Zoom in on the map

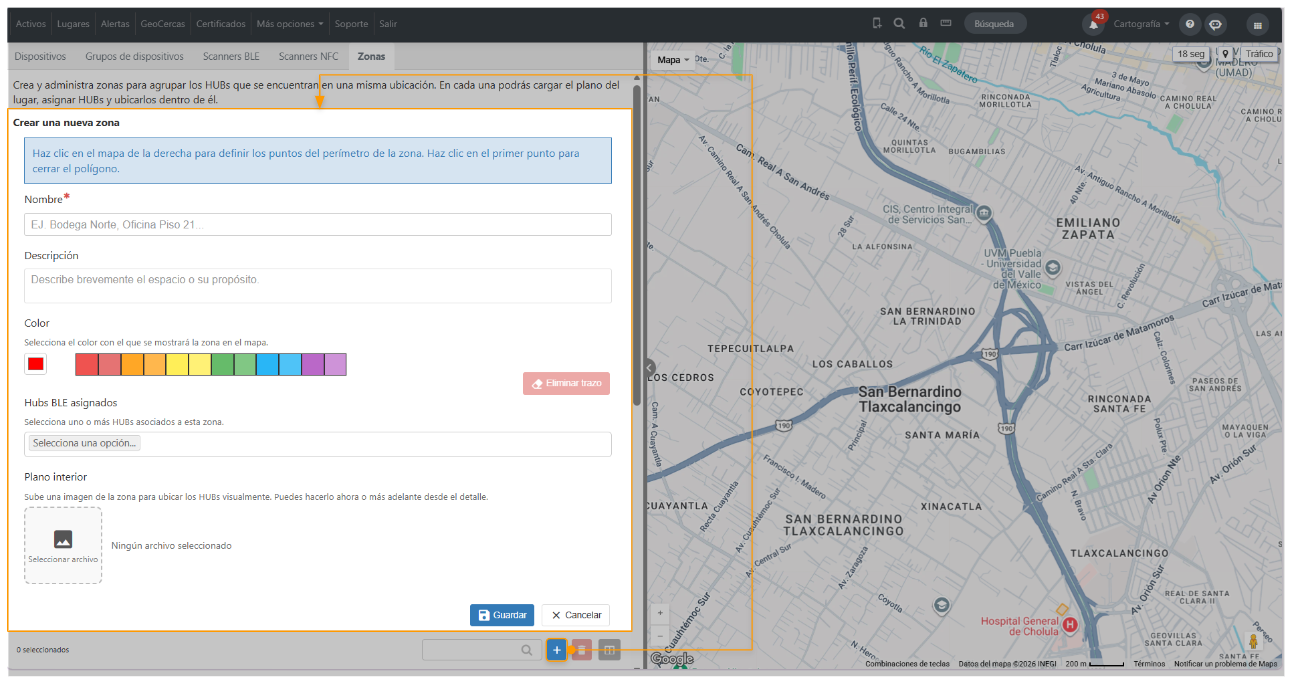(660, 612)
